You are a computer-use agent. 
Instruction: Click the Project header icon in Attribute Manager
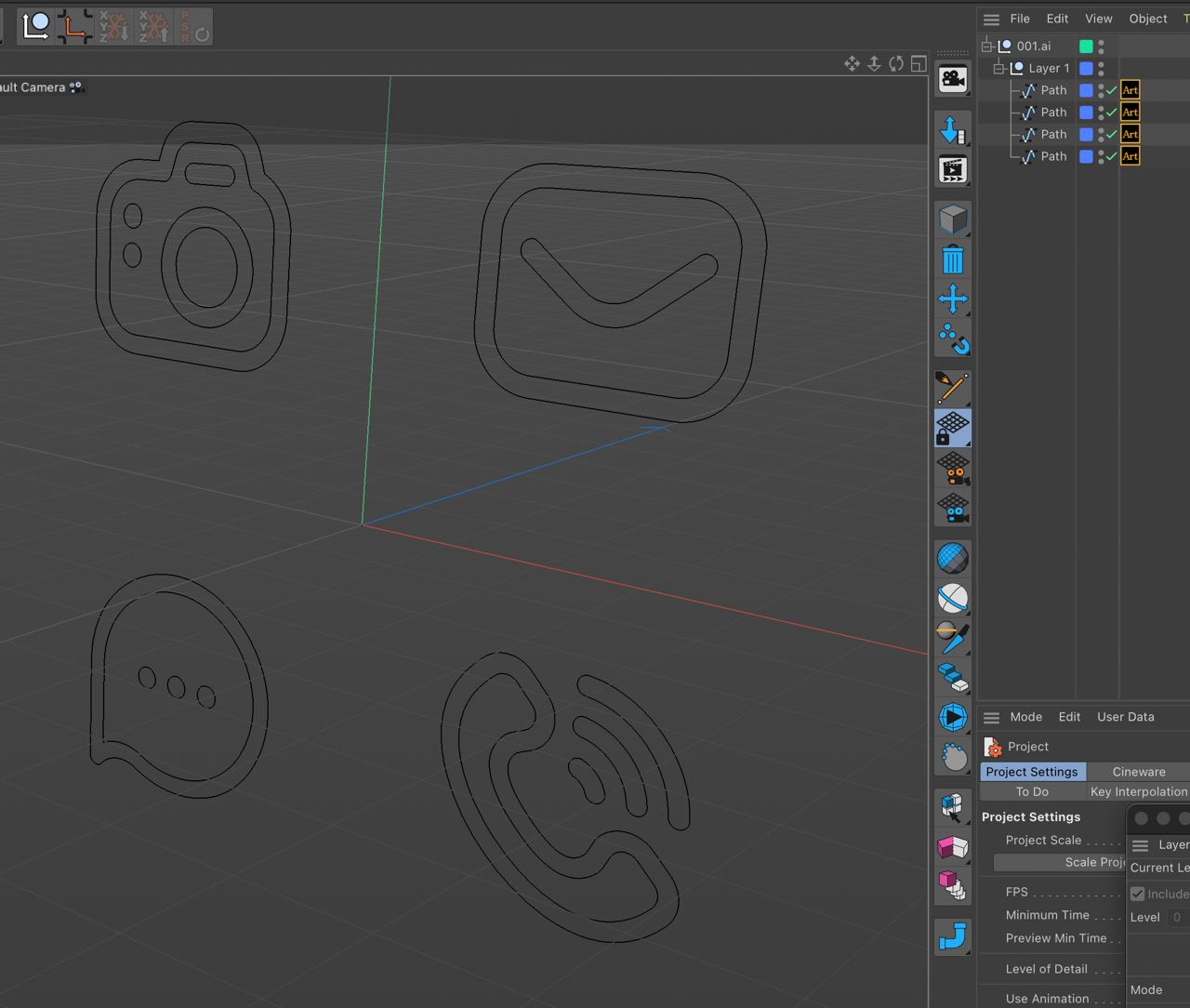[x=993, y=747]
